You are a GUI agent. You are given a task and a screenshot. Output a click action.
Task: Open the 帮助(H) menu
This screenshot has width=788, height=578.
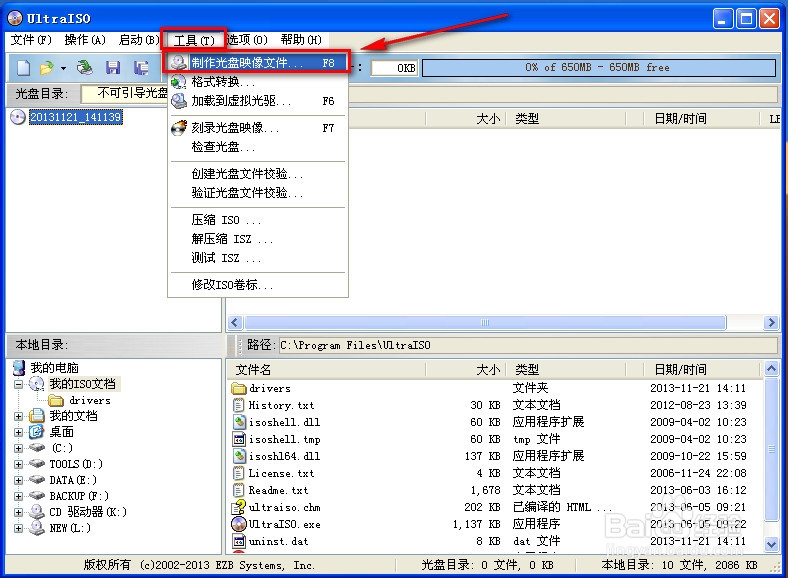click(x=301, y=40)
